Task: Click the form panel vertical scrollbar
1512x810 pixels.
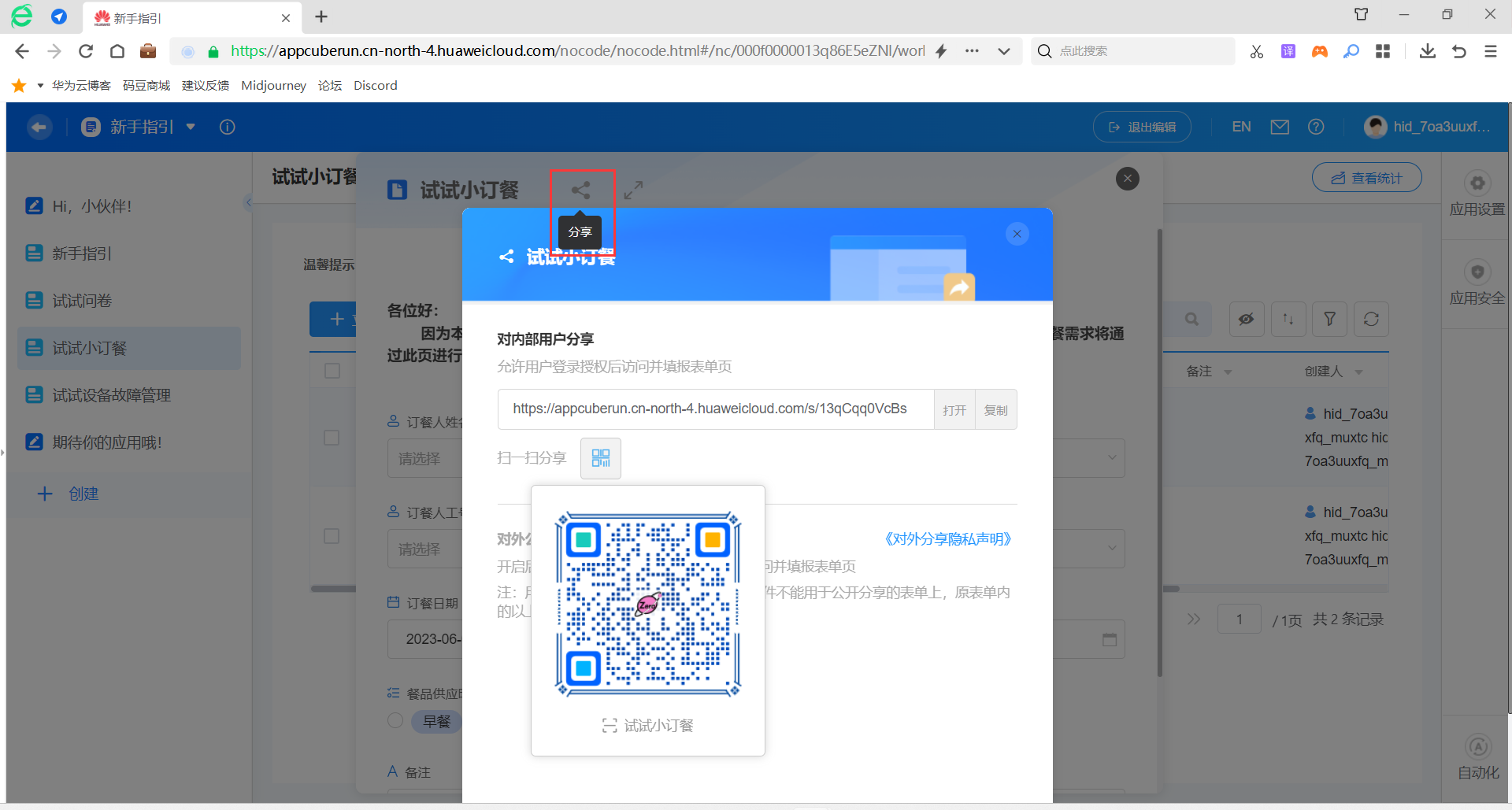Action: click(1160, 453)
